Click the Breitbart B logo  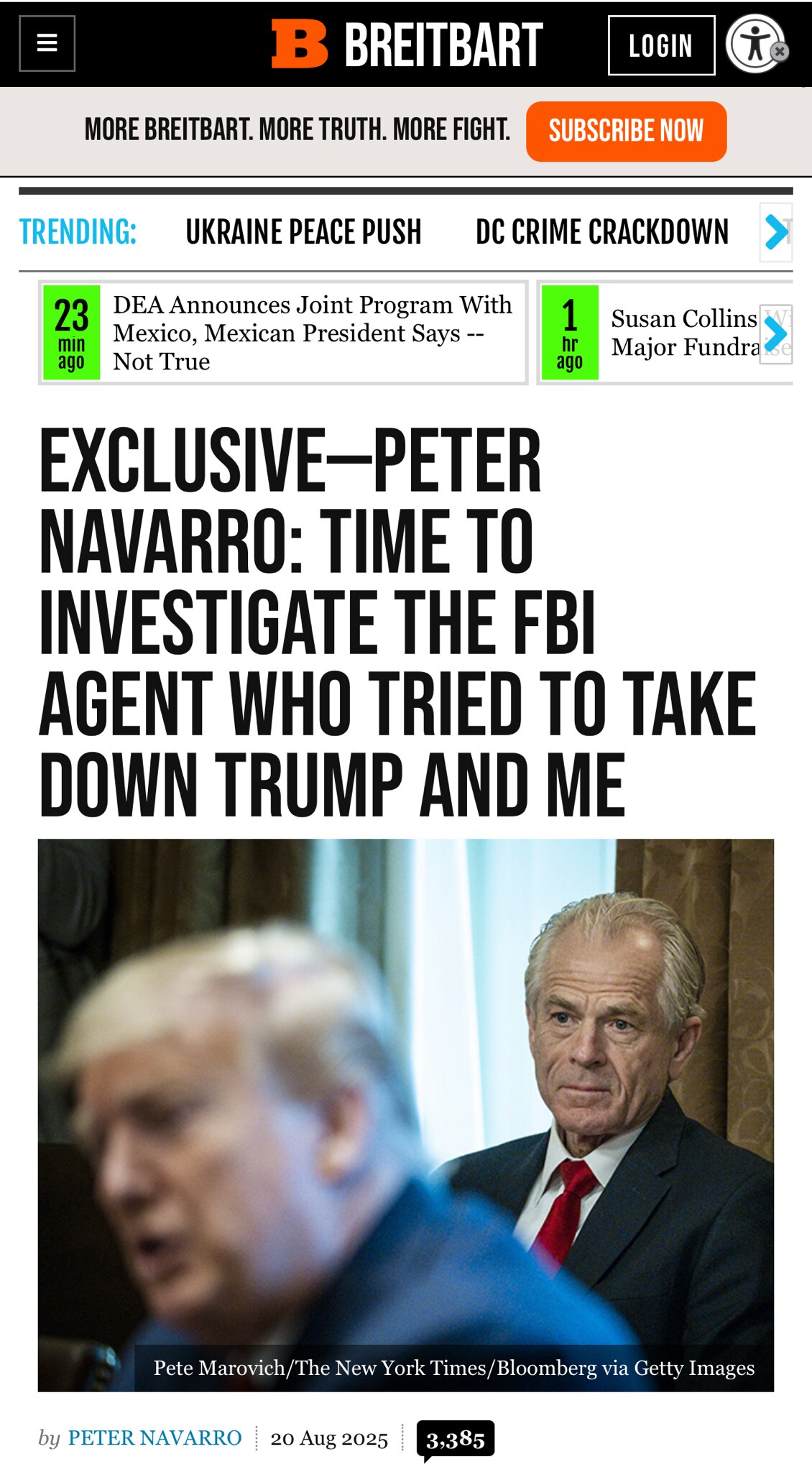[x=302, y=45]
